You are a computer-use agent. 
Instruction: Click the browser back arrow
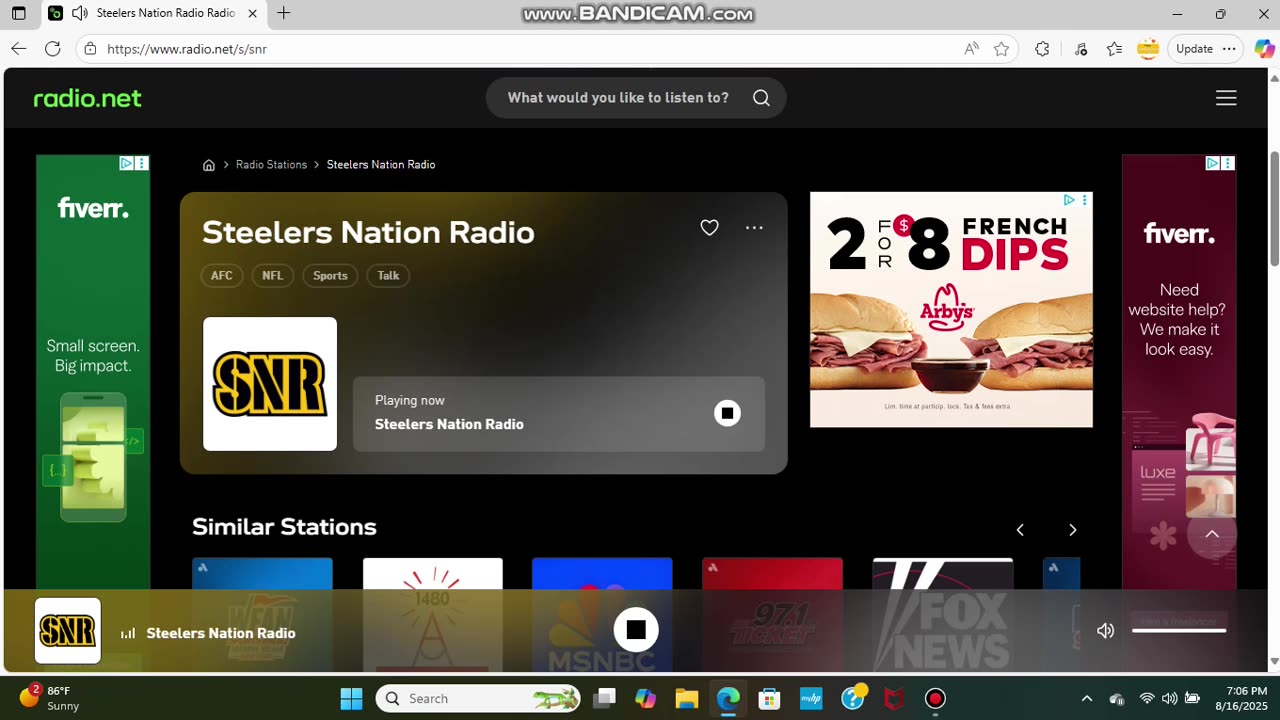[19, 48]
